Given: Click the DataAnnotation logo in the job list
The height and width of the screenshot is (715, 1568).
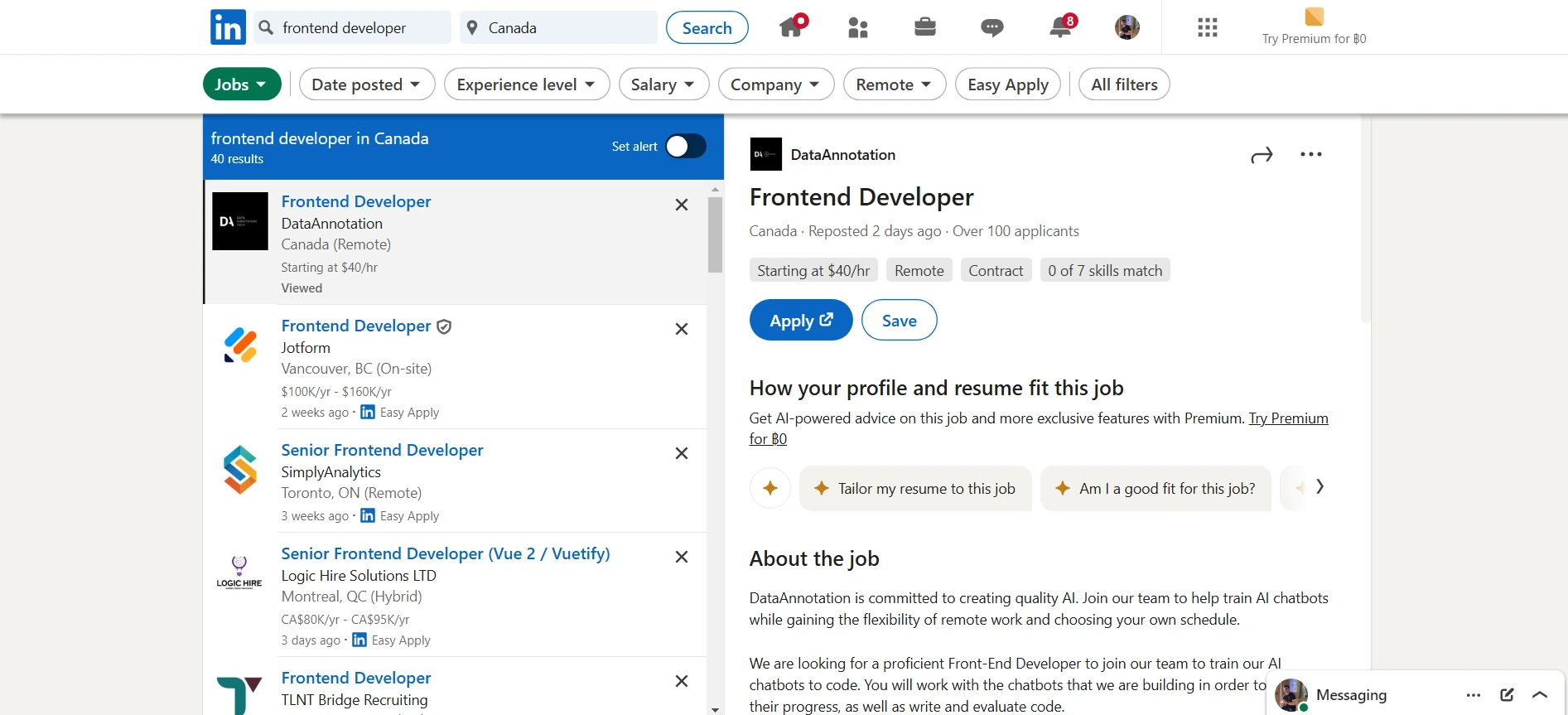Looking at the screenshot, I should click(240, 221).
